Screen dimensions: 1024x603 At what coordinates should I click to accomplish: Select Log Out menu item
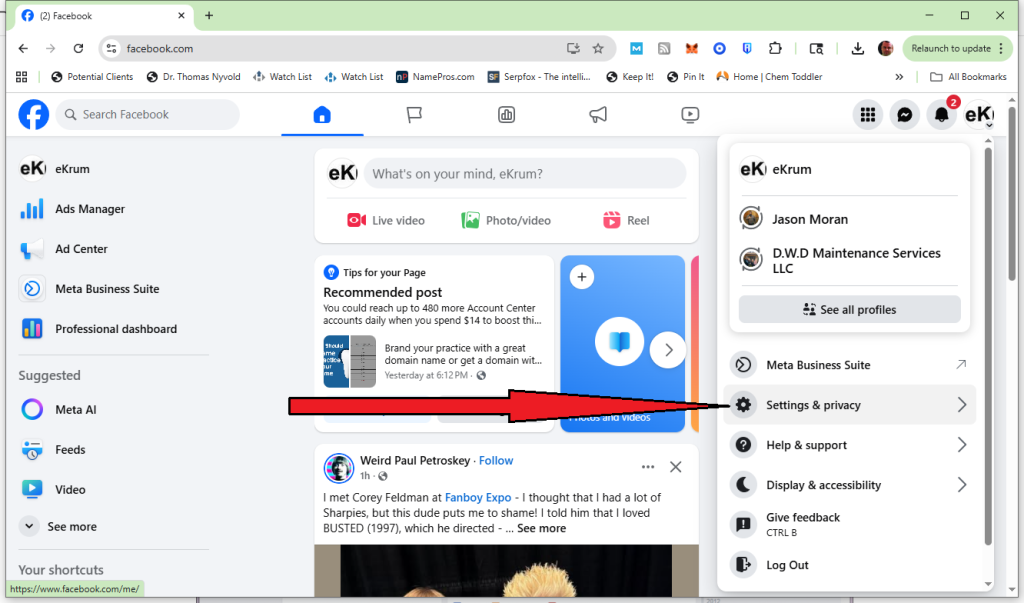coord(786,565)
